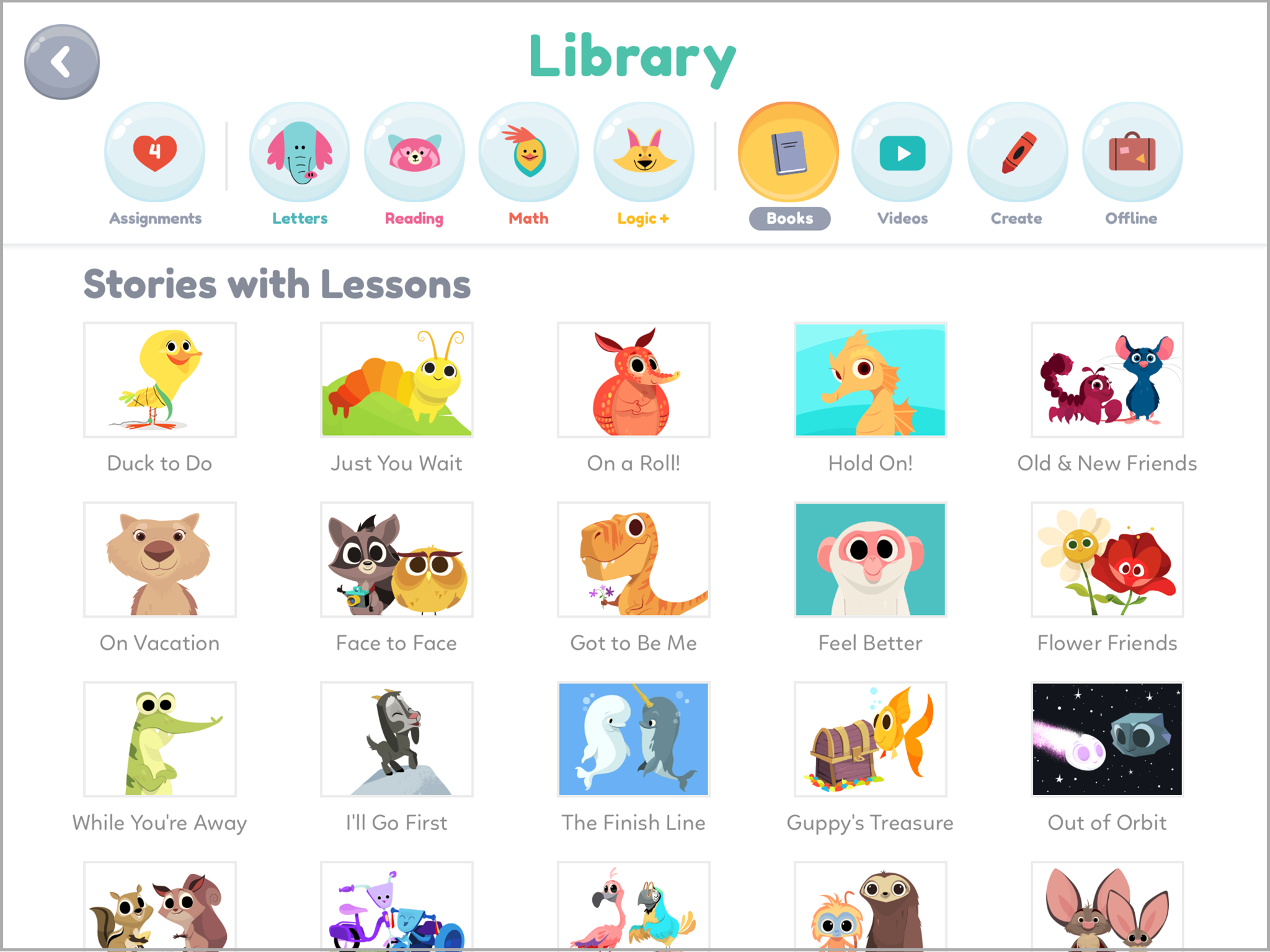Click the Feel Better title text

click(x=871, y=643)
